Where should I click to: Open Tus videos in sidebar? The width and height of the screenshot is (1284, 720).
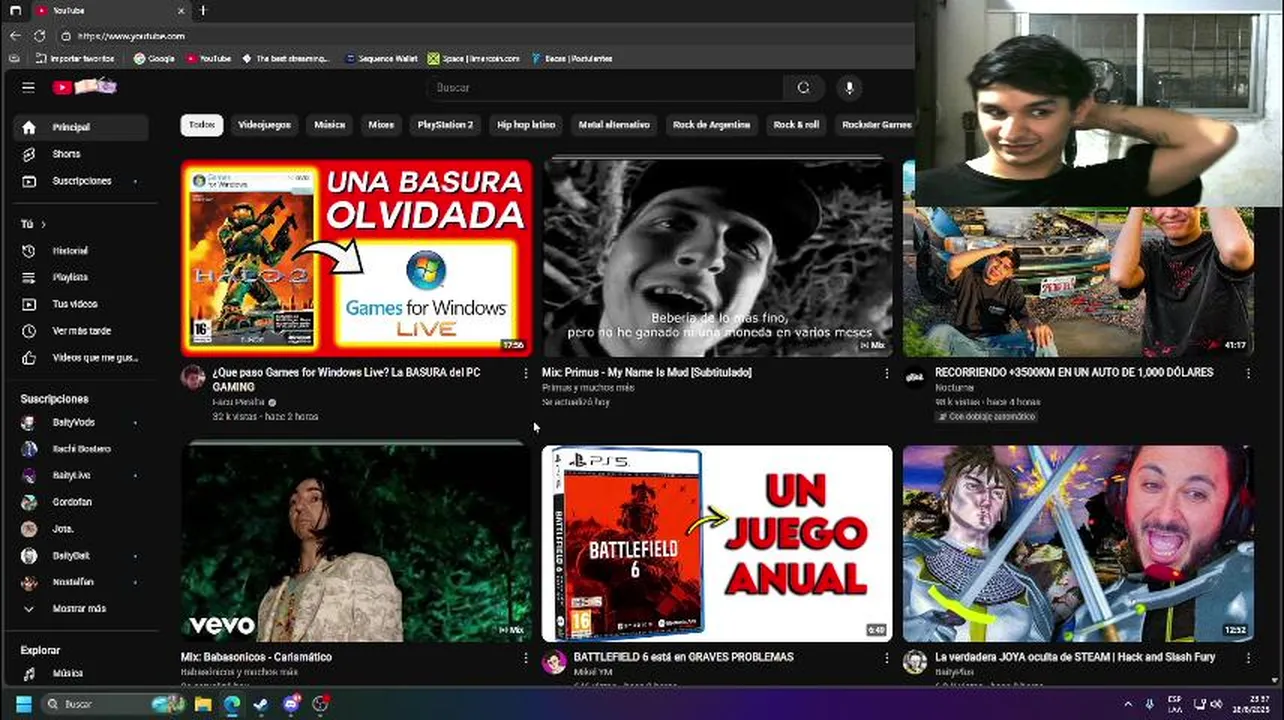(x=80, y=304)
